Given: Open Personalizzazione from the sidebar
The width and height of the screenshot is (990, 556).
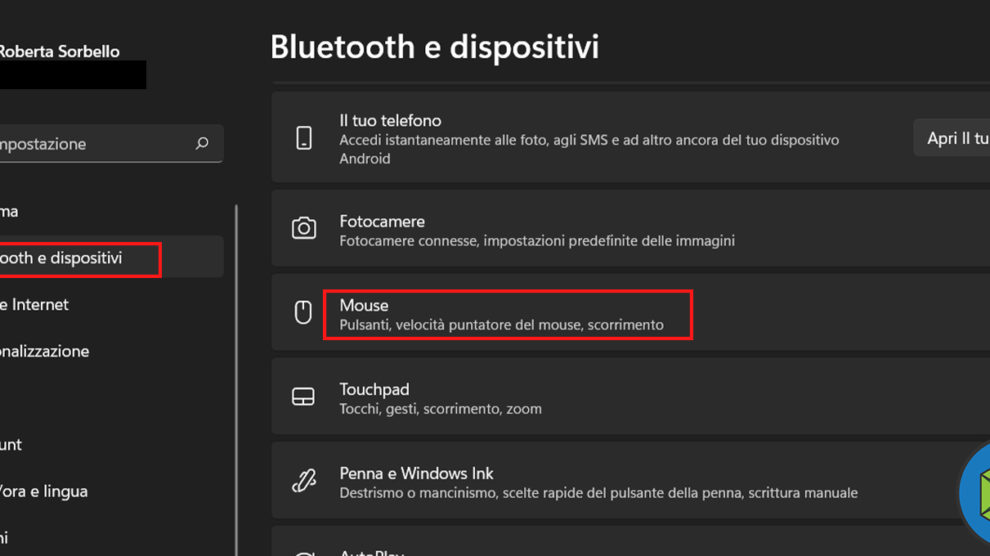Looking at the screenshot, I should (x=45, y=351).
